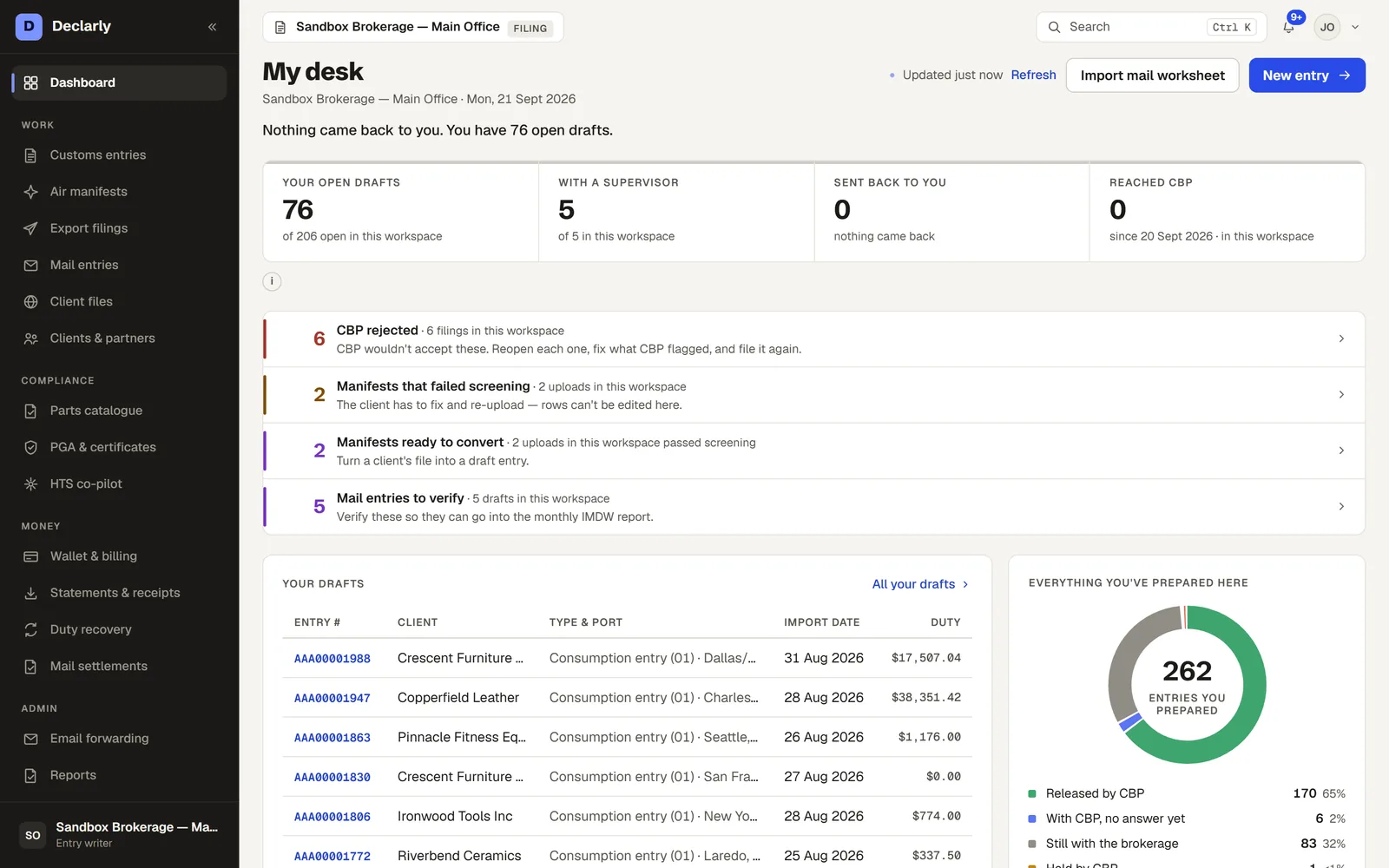This screenshot has height=868, width=1389.
Task: Open Duty recovery menu item
Action: pos(120,629)
